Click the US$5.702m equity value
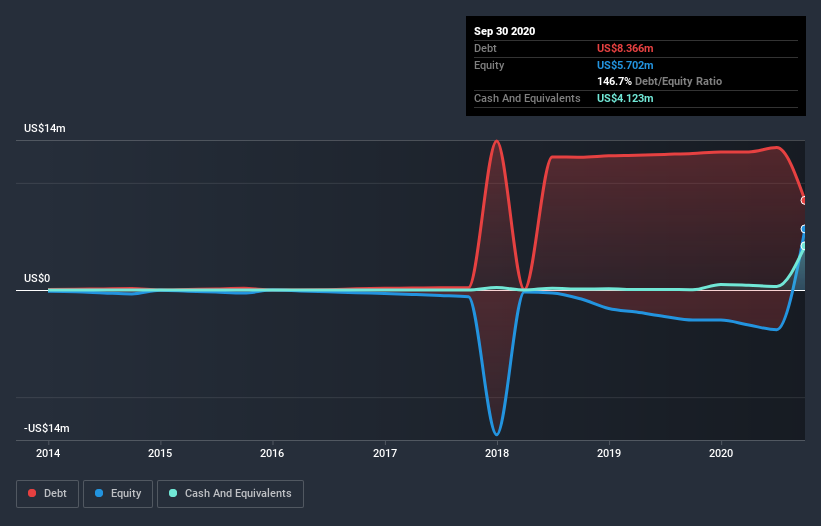This screenshot has width=821, height=526. coord(625,65)
